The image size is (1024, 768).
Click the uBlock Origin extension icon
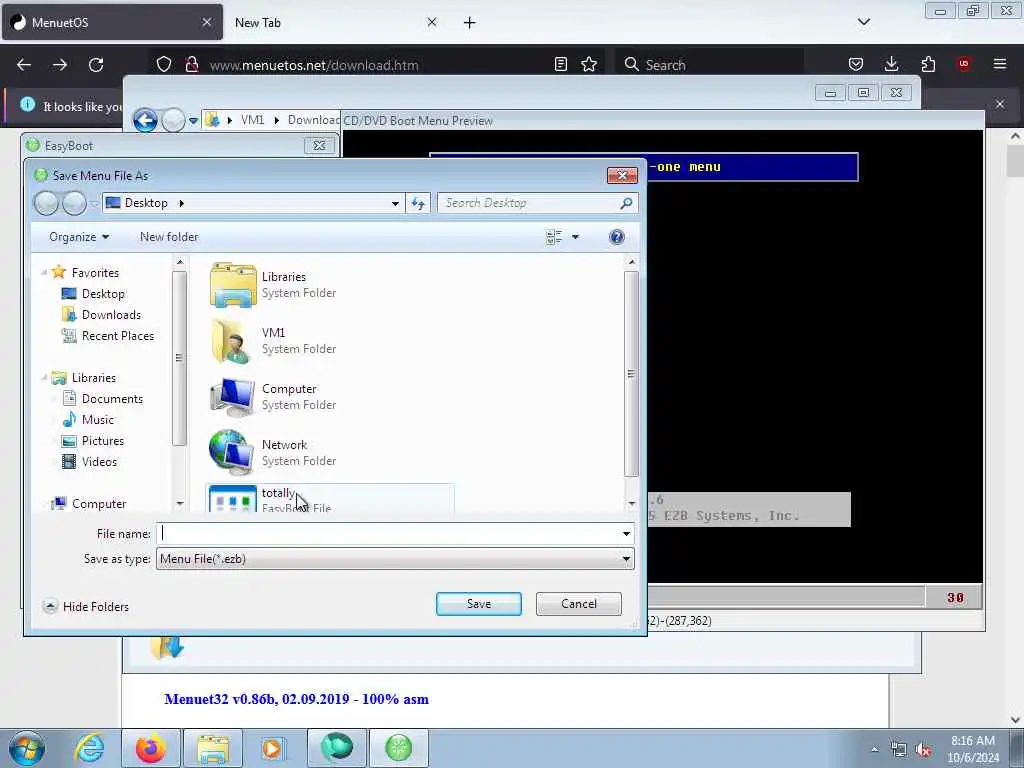[x=964, y=64]
